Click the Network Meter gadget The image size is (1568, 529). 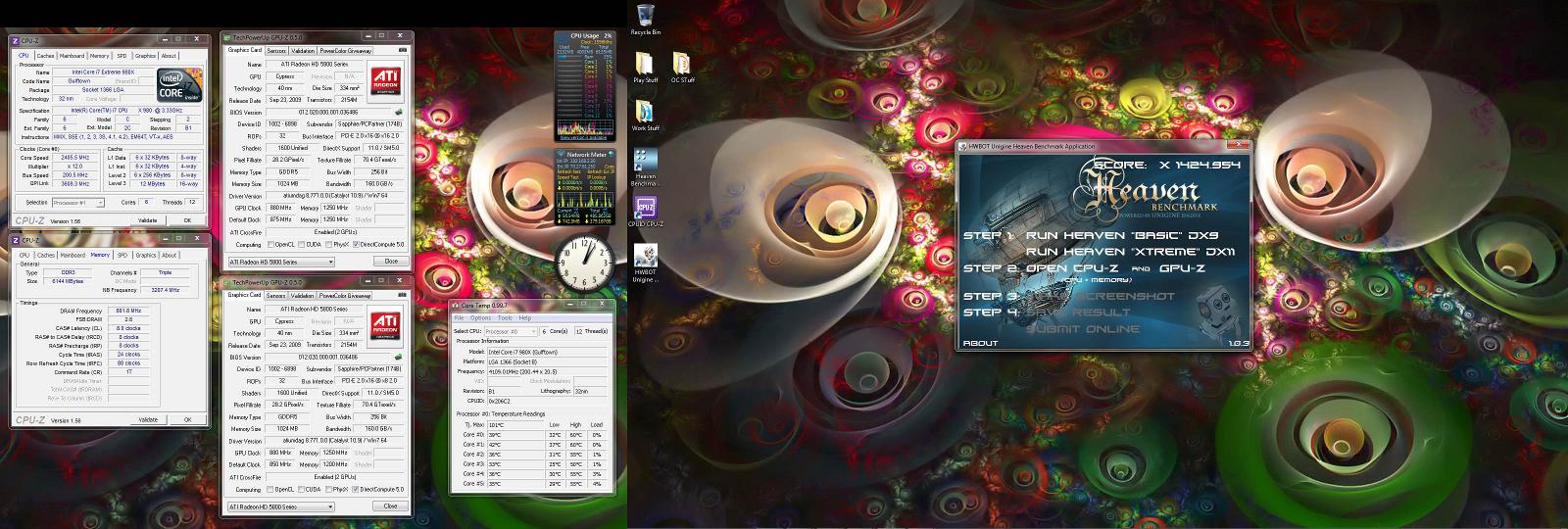tap(587, 189)
